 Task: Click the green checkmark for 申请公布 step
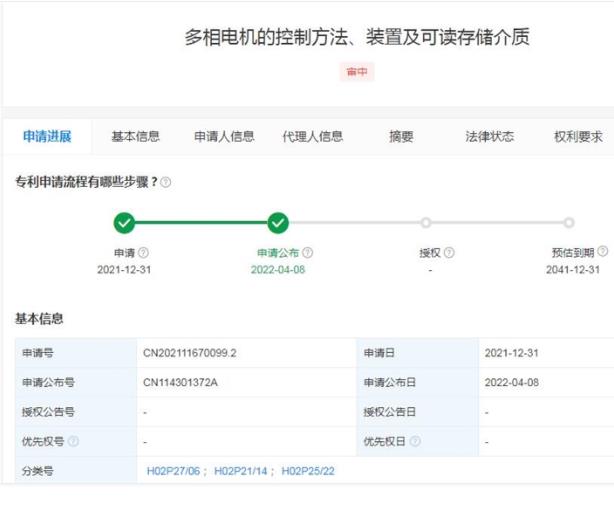[x=279, y=223]
